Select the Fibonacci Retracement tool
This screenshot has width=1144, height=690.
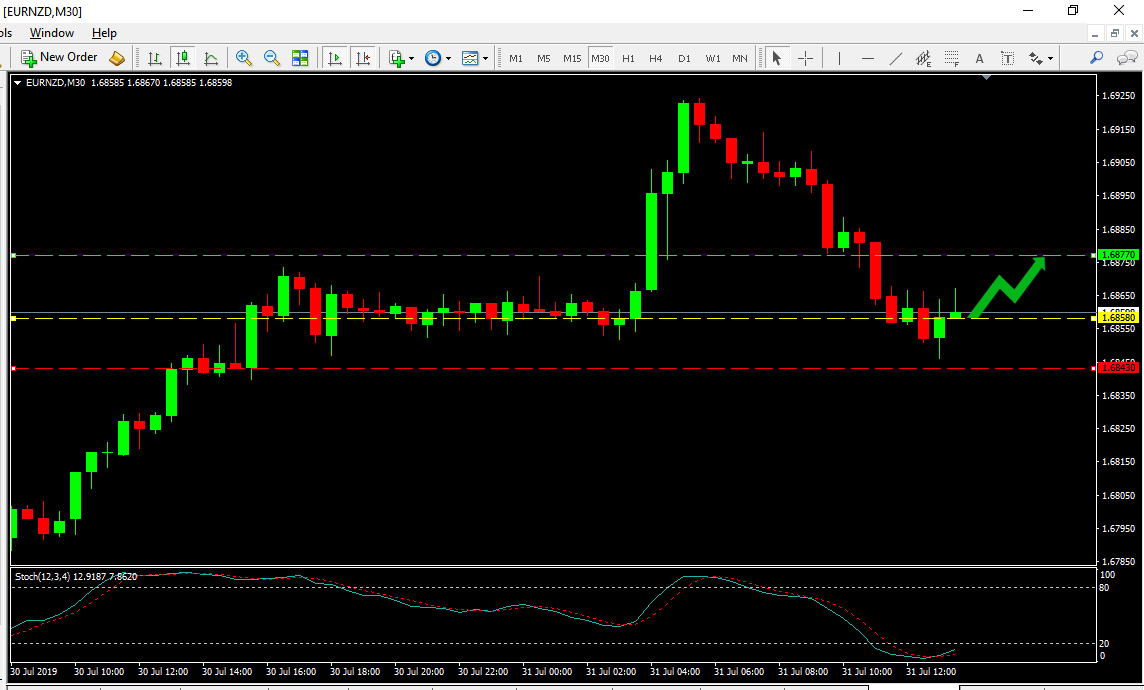(951, 58)
